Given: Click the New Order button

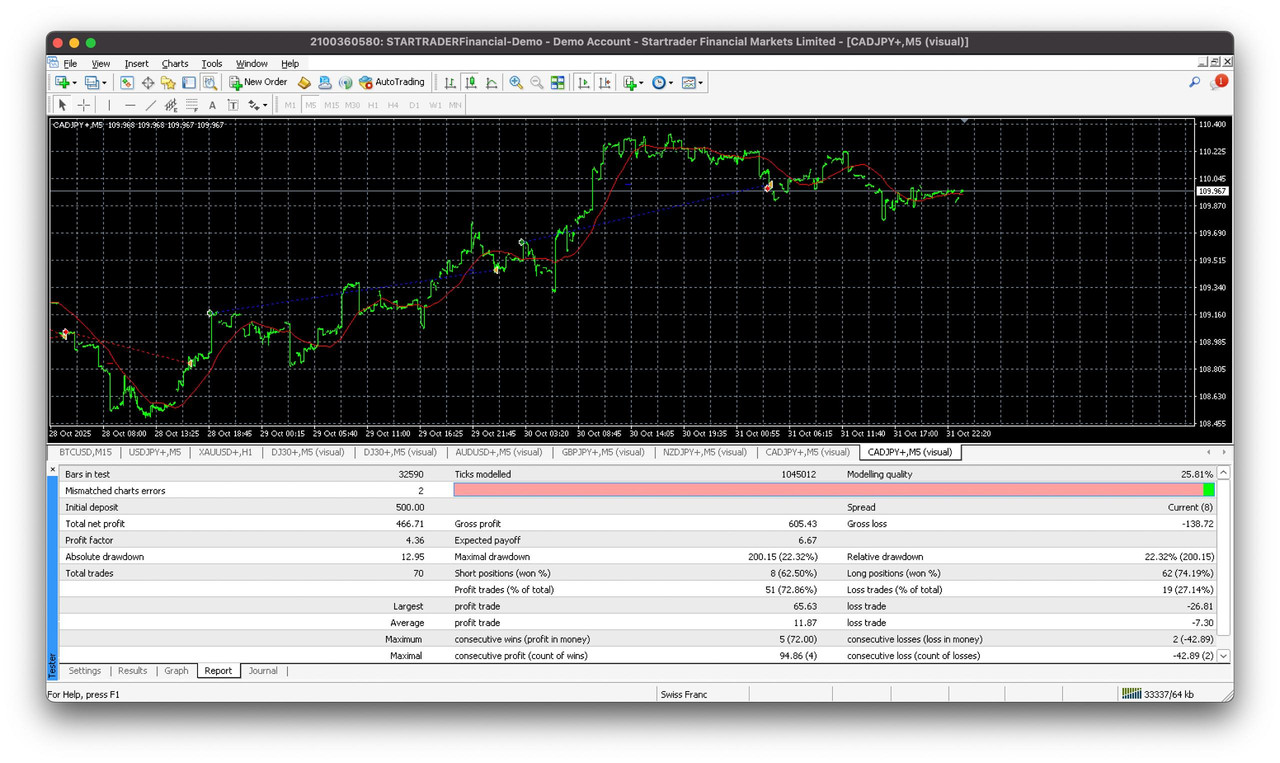Looking at the screenshot, I should 258,82.
